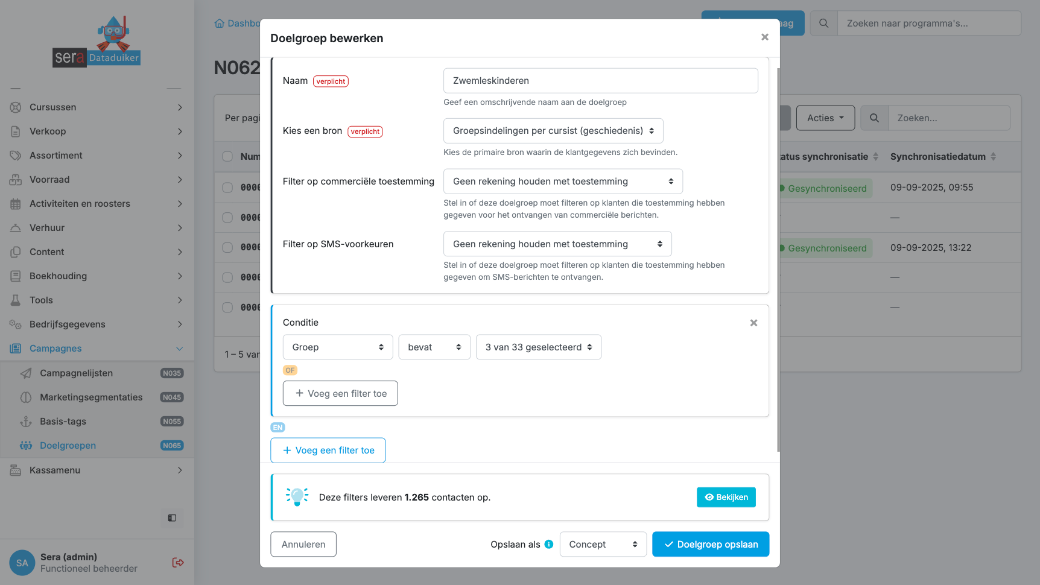Click the Naam input field

(600, 81)
